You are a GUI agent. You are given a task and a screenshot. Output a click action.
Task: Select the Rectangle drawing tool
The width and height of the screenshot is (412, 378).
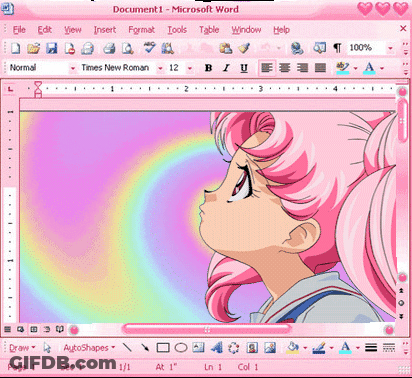[x=163, y=348]
